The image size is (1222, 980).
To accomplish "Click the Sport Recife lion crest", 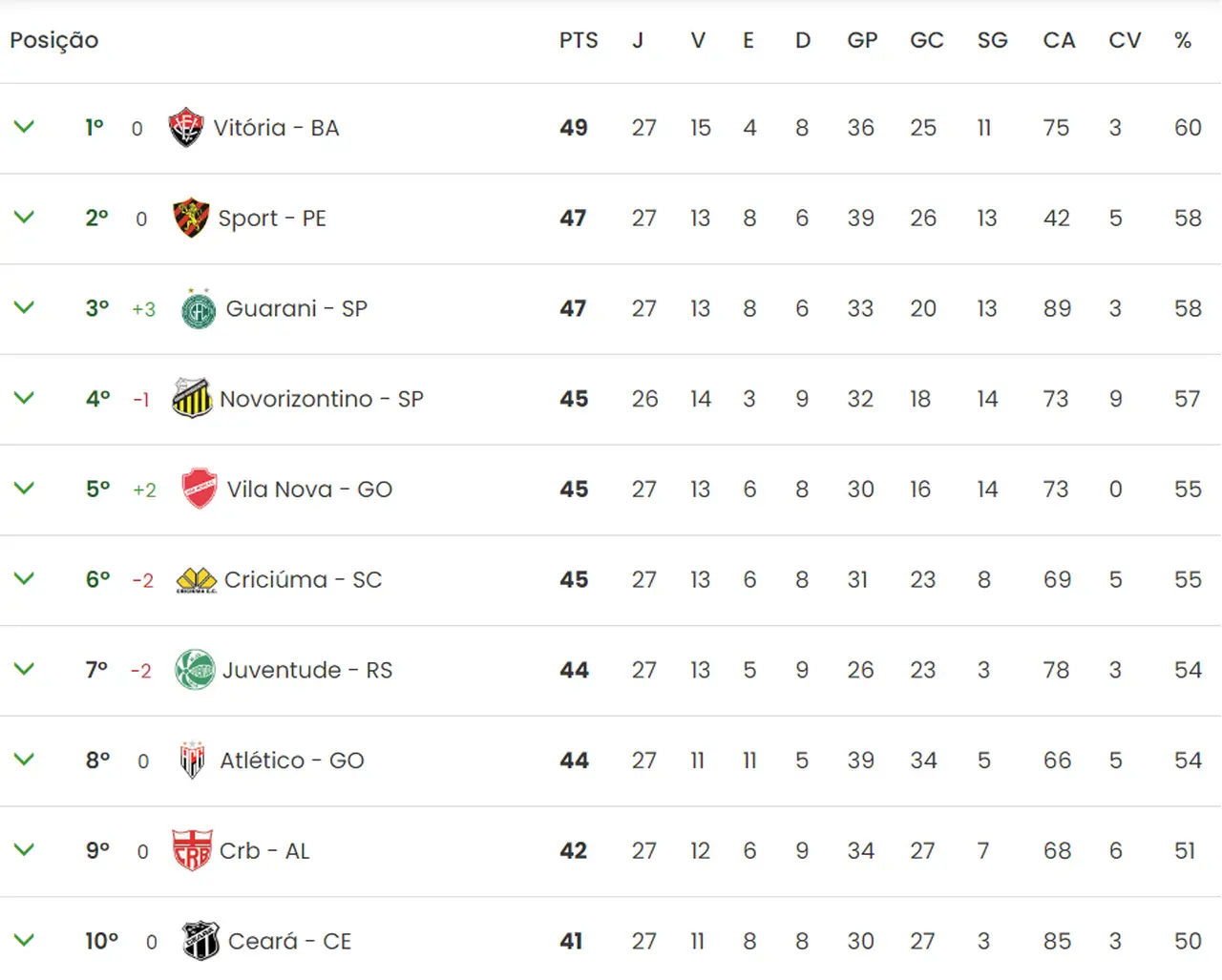I will tap(191, 219).
